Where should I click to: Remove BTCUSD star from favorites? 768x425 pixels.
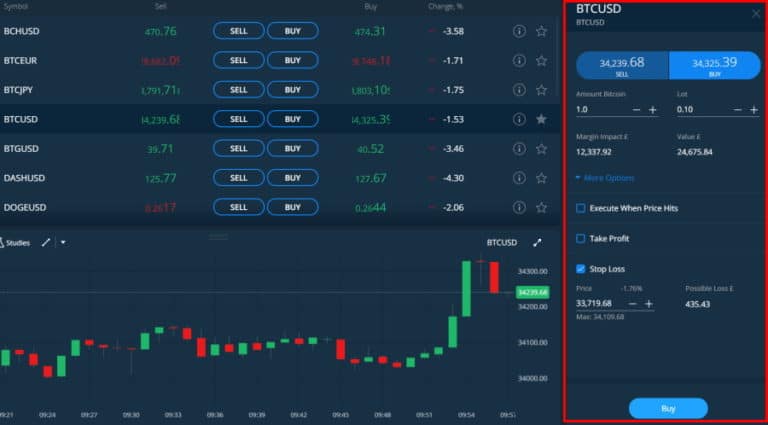(541, 119)
